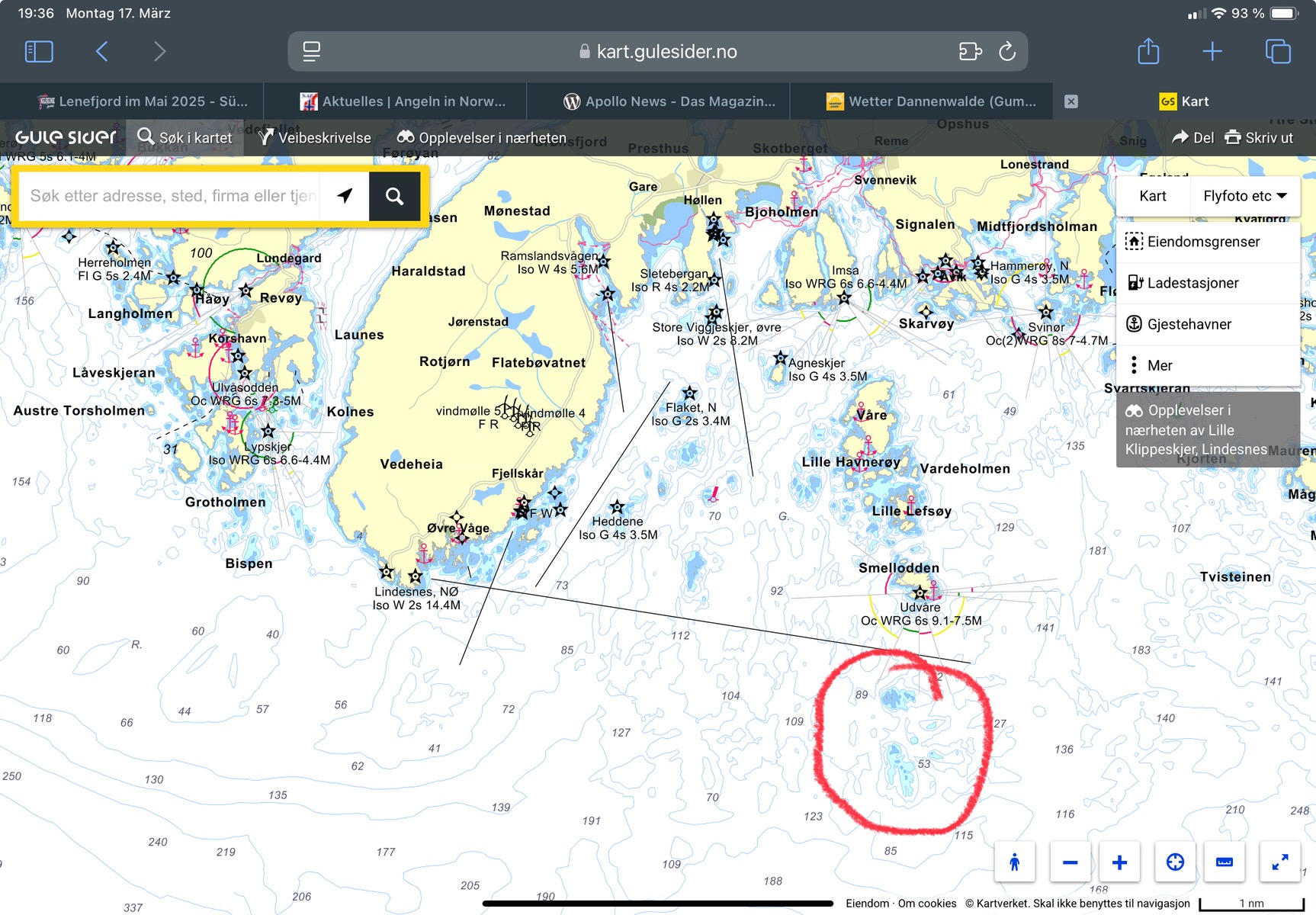Open Veibeskrivelse directions menu
Image resolution: width=1316 pixels, height=915 pixels.
(x=315, y=138)
